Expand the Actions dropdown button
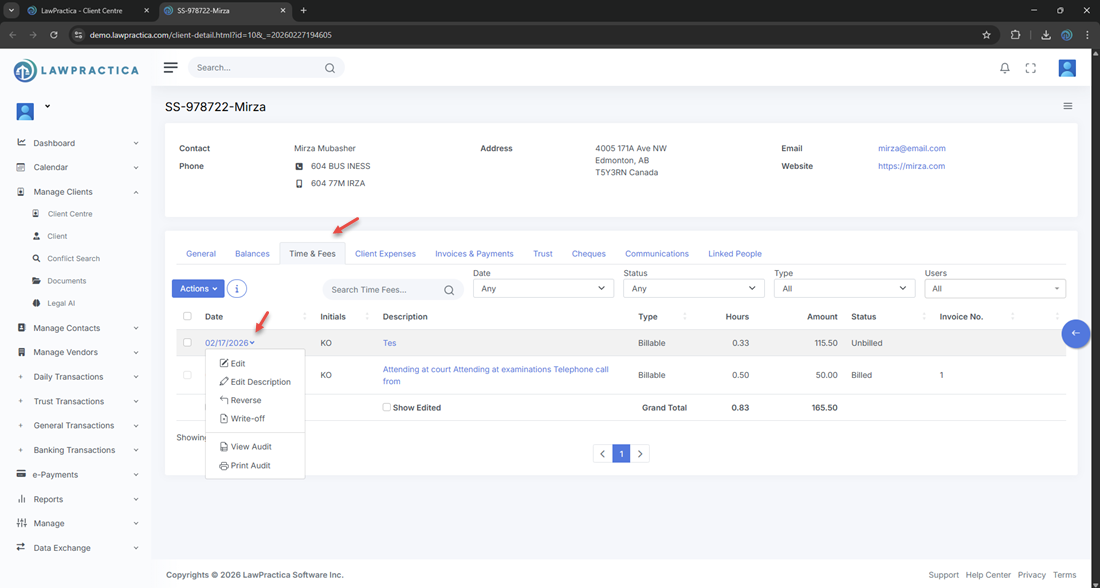The height and width of the screenshot is (588, 1100). pos(198,289)
